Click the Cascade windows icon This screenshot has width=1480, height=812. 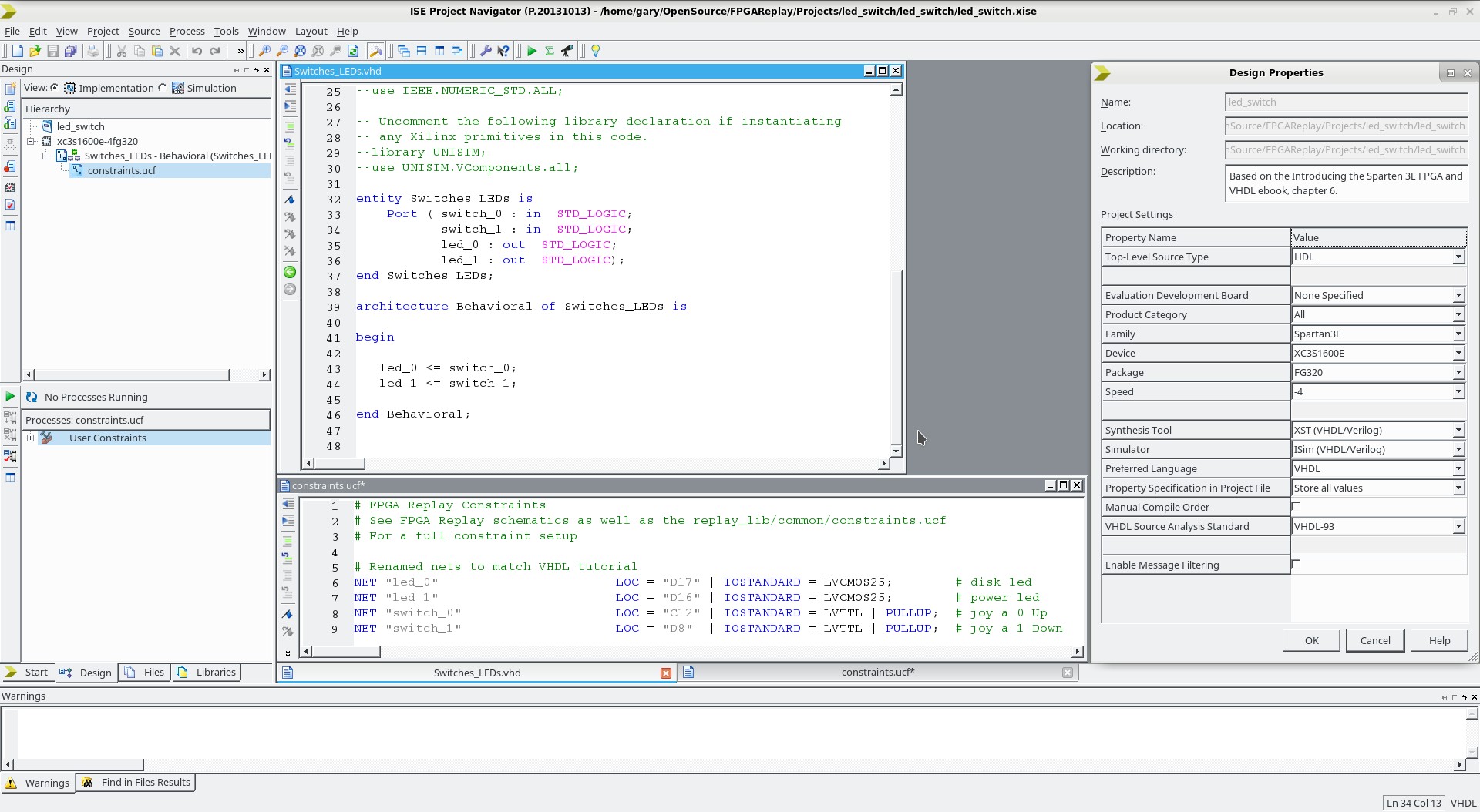(x=404, y=51)
